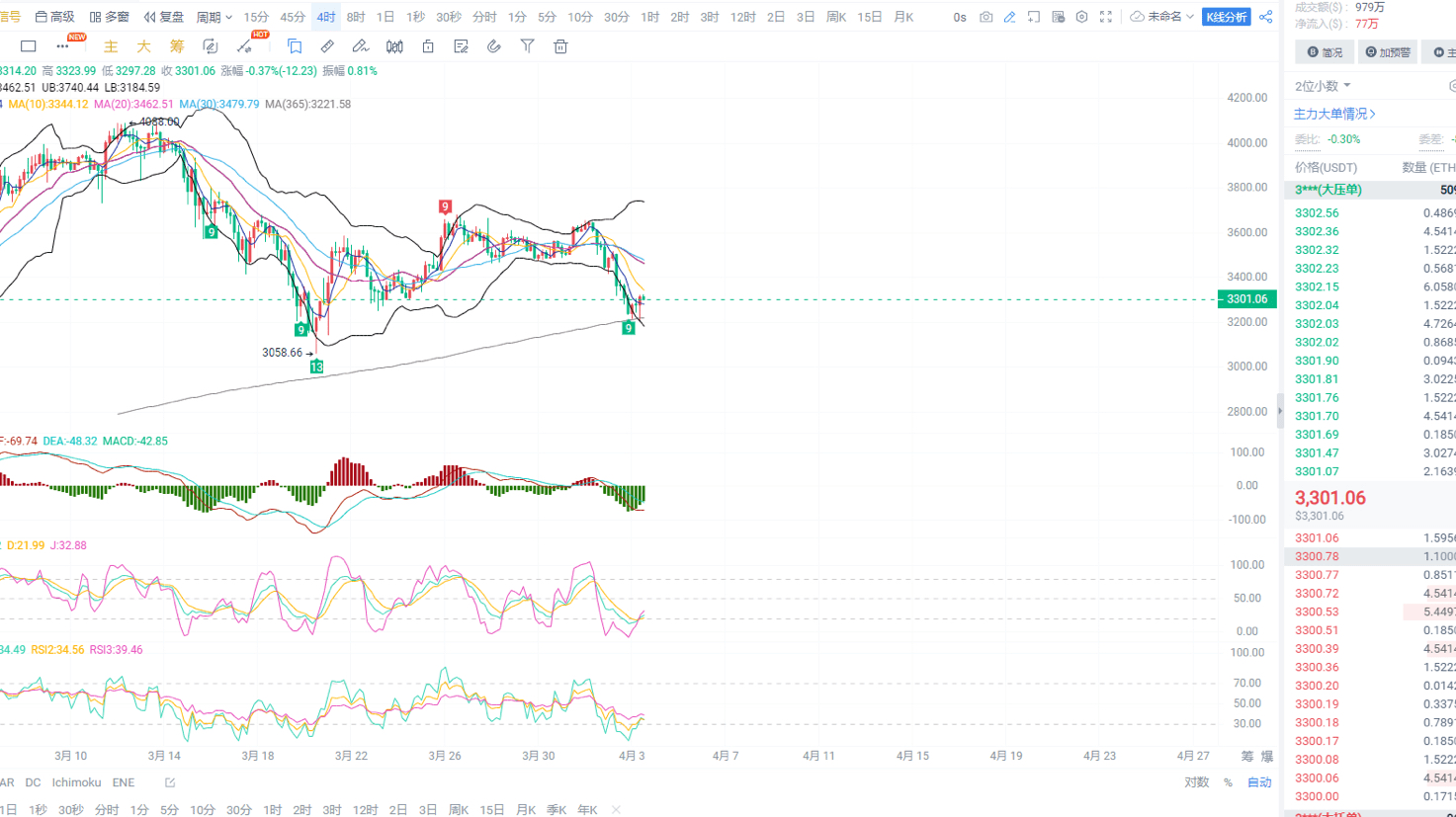Open the HOT trend line tool
This screenshot has width=1456, height=817.
[245, 46]
